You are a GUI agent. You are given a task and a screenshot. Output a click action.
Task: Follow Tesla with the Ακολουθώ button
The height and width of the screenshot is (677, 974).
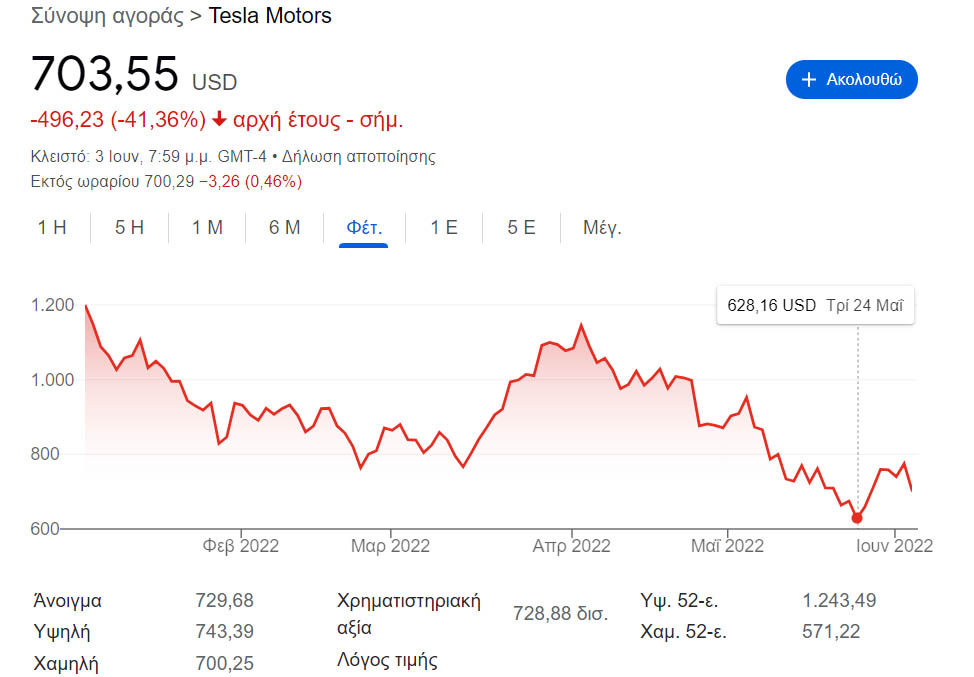[852, 80]
